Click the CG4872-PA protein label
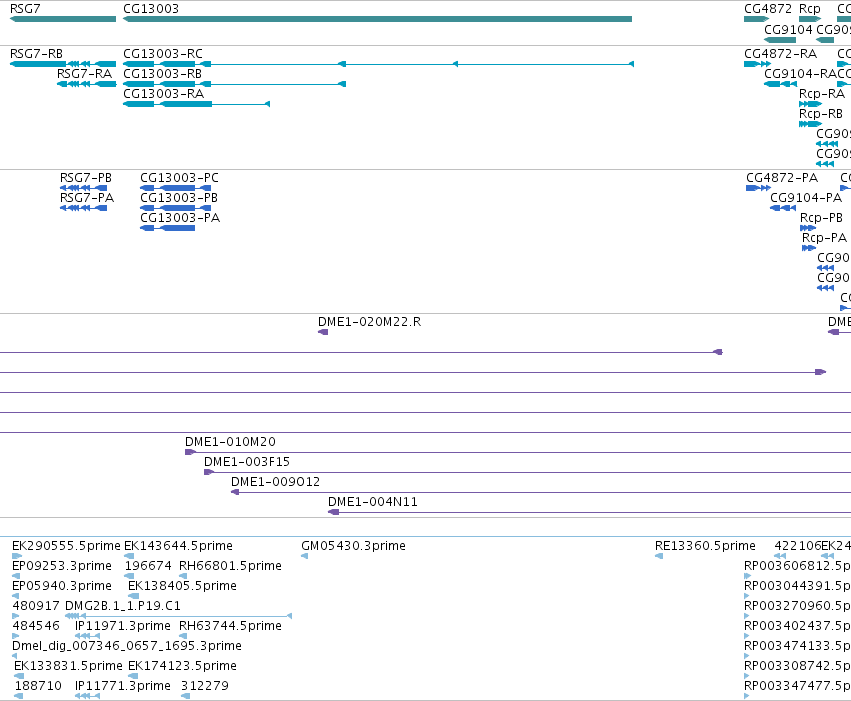Image resolution: width=851 pixels, height=701 pixels. coord(782,178)
